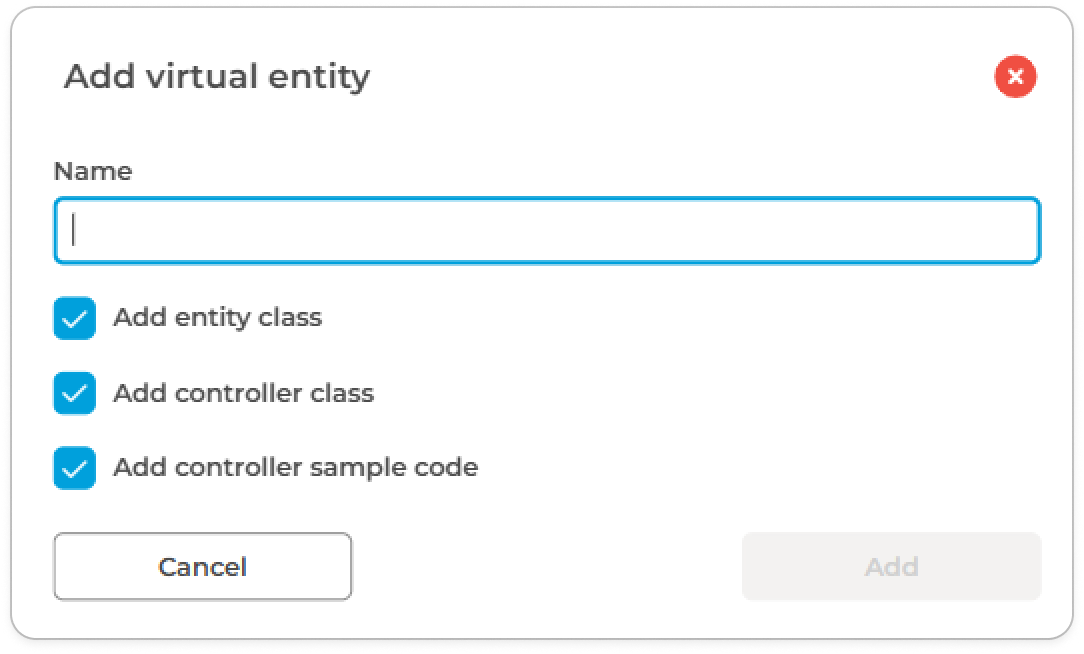
Task: Click the checkmark icon beside entity class
Action: [x=75, y=318]
